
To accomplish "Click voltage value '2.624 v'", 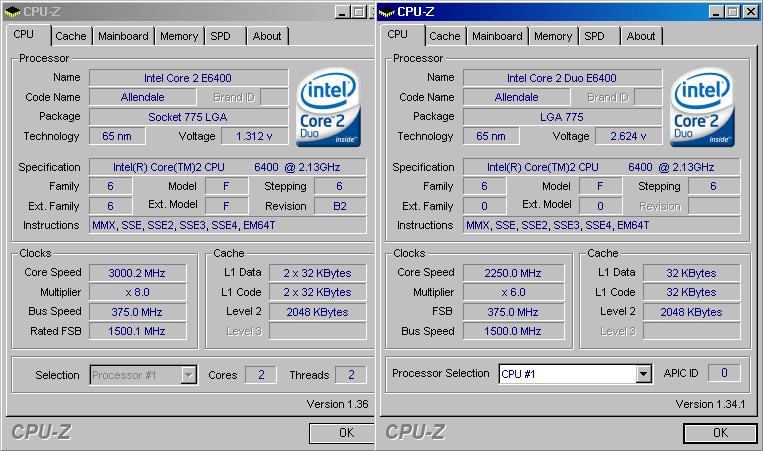I will [629, 136].
